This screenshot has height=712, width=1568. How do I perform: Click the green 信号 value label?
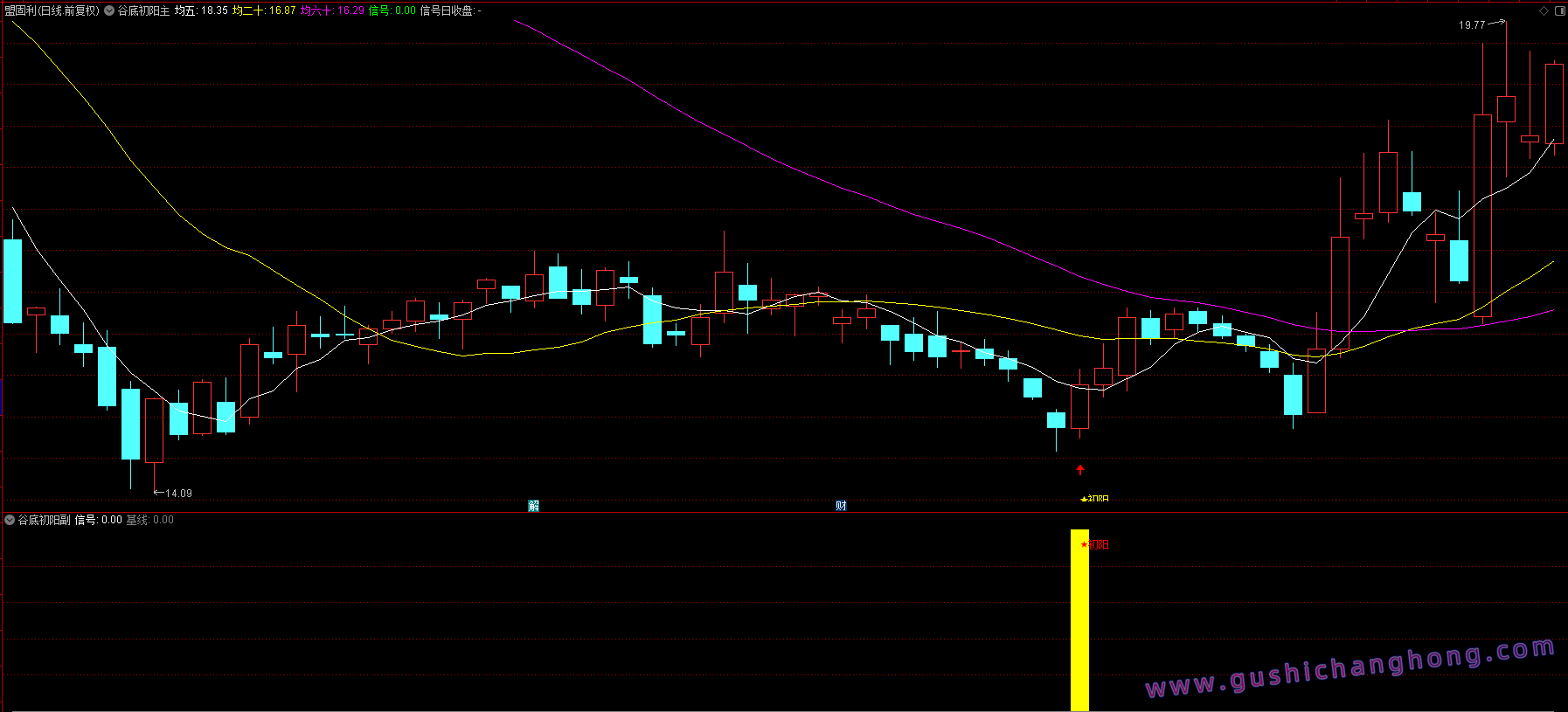pos(392,10)
